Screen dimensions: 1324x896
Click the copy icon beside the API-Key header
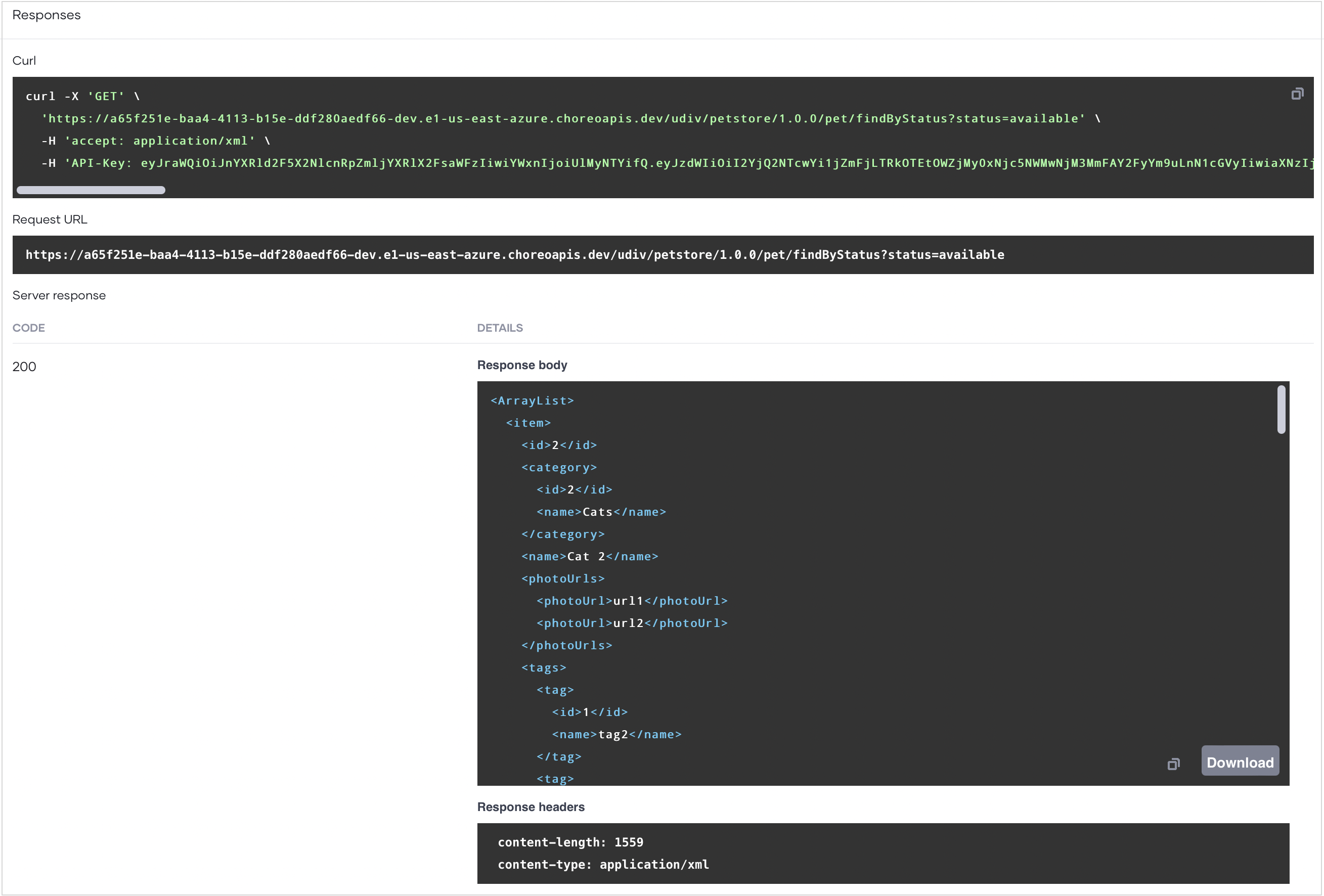1297,93
